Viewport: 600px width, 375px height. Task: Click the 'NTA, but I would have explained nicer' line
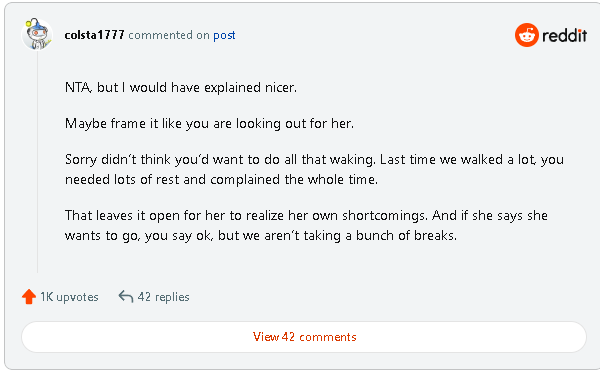pyautogui.click(x=181, y=88)
